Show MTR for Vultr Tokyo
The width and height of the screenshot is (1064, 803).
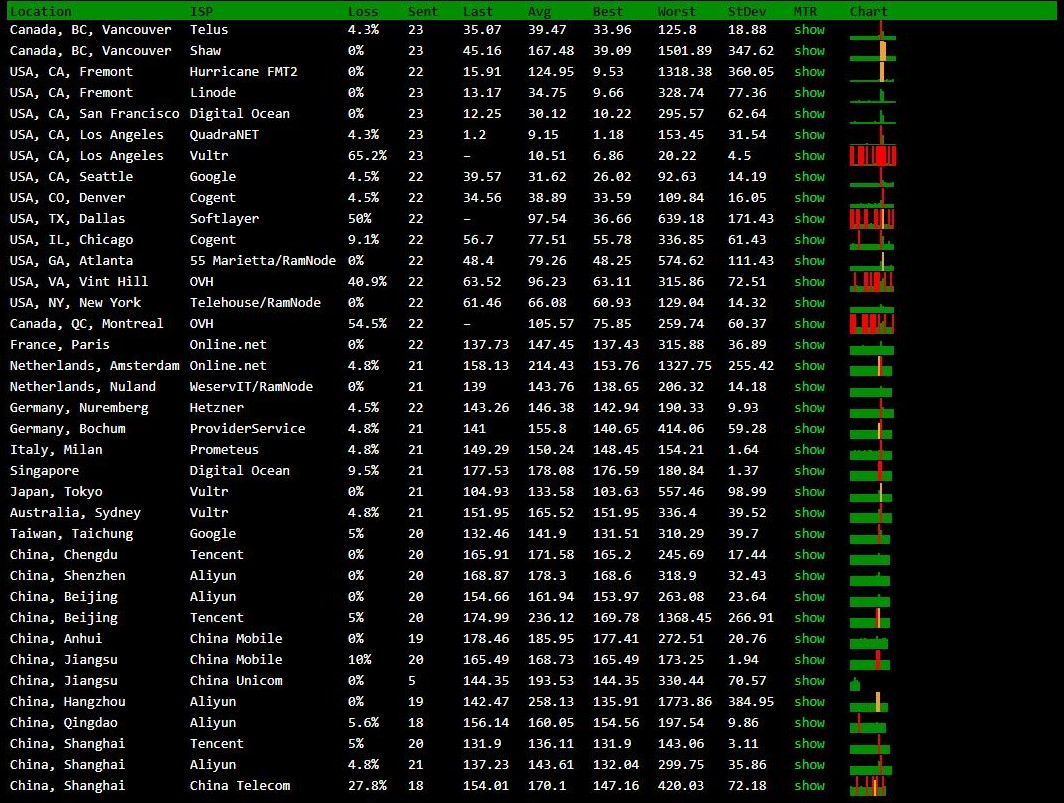coord(810,492)
